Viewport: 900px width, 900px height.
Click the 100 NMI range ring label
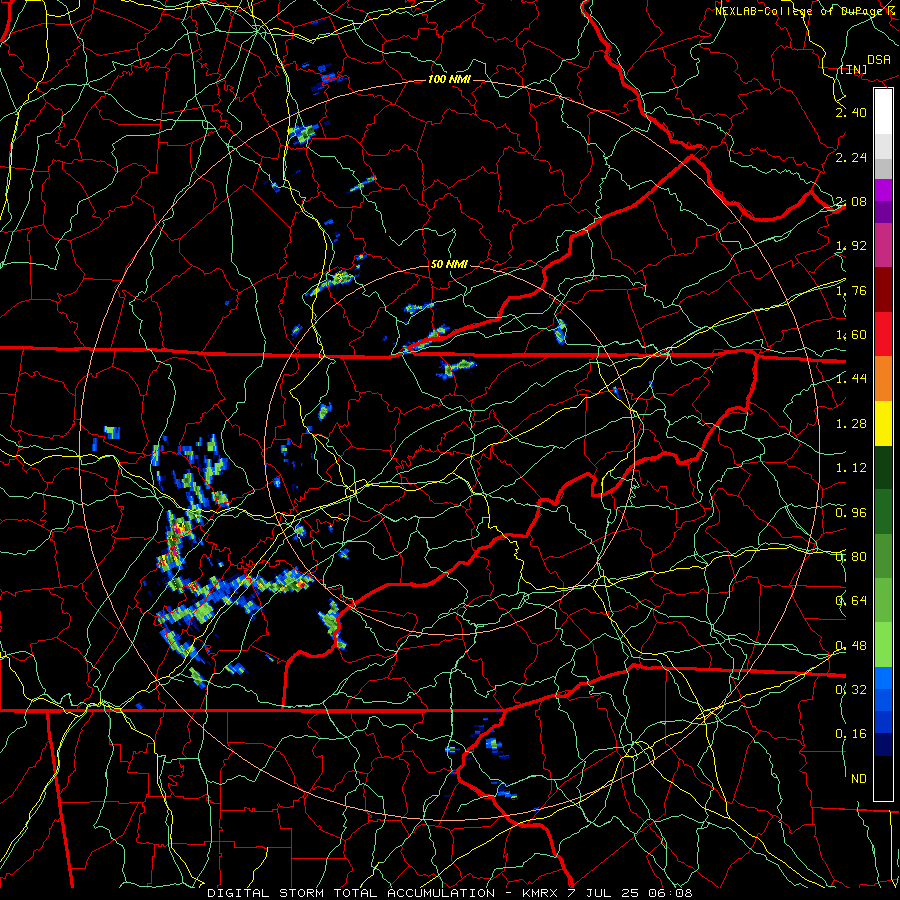(x=449, y=79)
